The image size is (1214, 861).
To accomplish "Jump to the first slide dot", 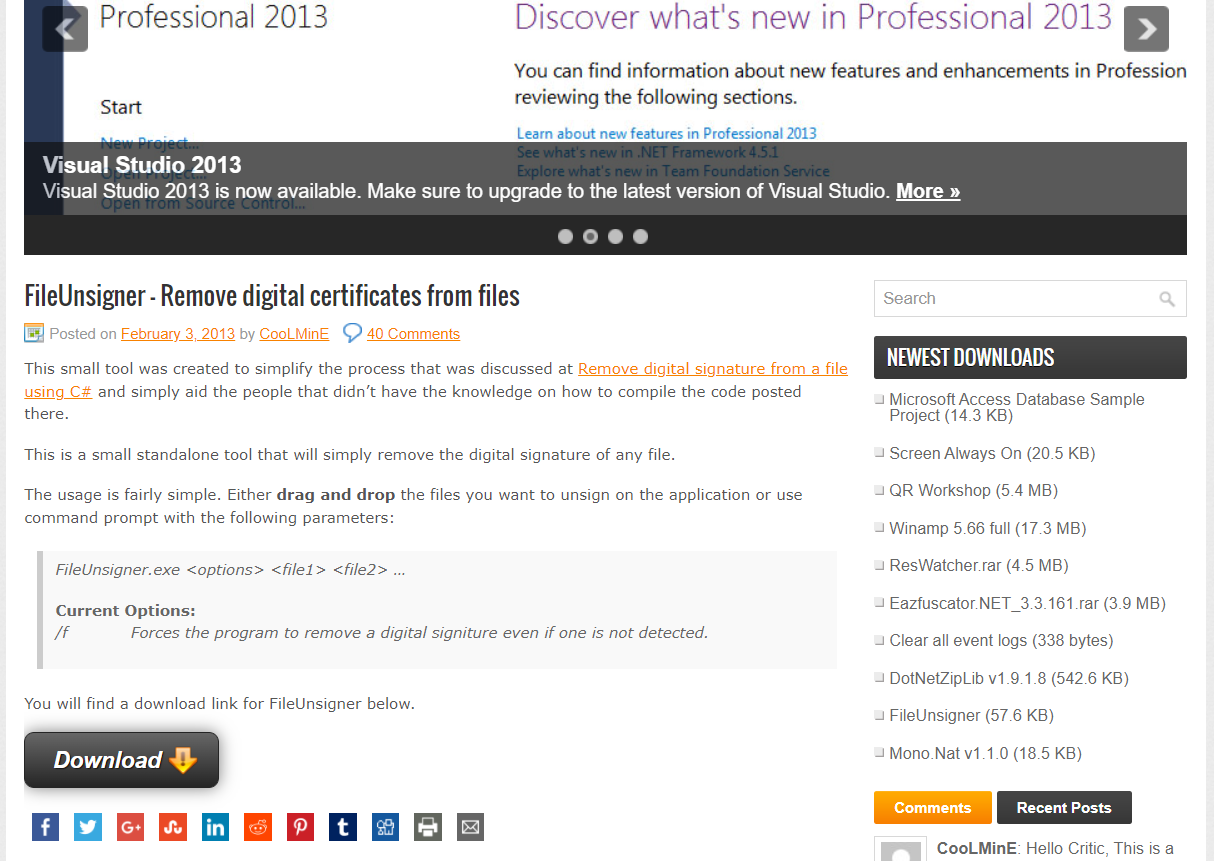I will pyautogui.click(x=565, y=237).
